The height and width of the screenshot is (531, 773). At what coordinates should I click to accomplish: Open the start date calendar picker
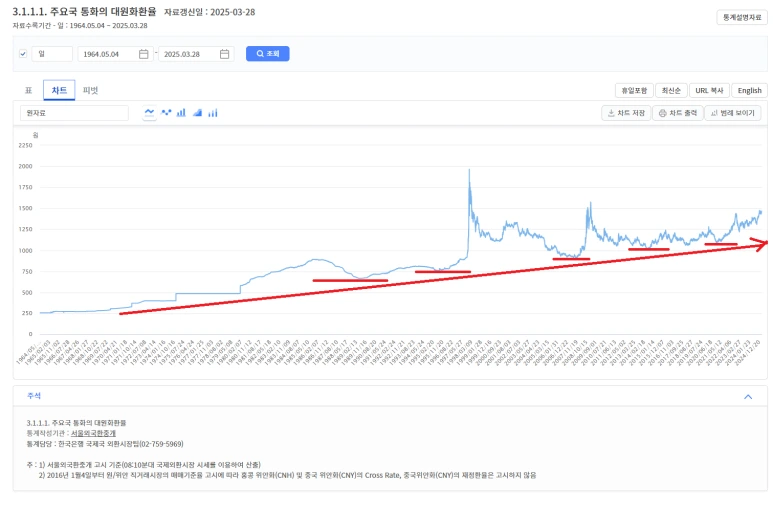[143, 54]
